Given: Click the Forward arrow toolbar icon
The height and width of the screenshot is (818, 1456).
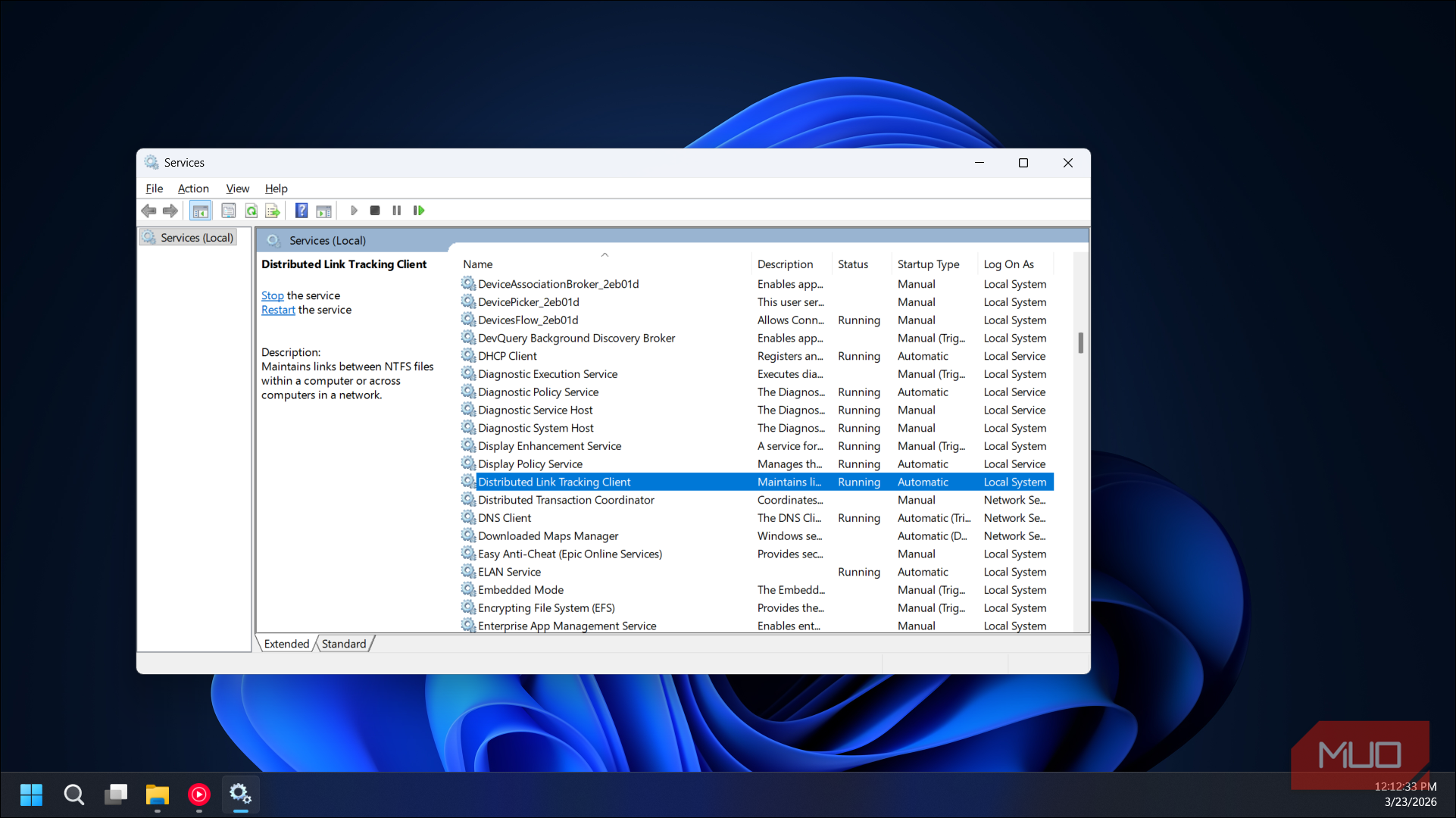Looking at the screenshot, I should pos(170,211).
